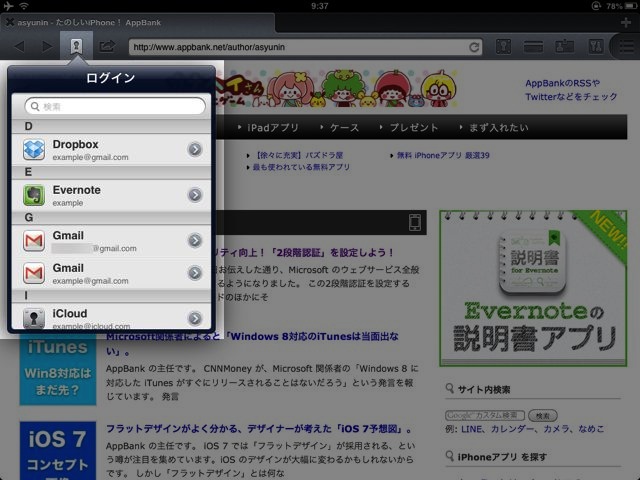Click the first Gmail envelope icon
640x480 pixels.
(x=34, y=241)
